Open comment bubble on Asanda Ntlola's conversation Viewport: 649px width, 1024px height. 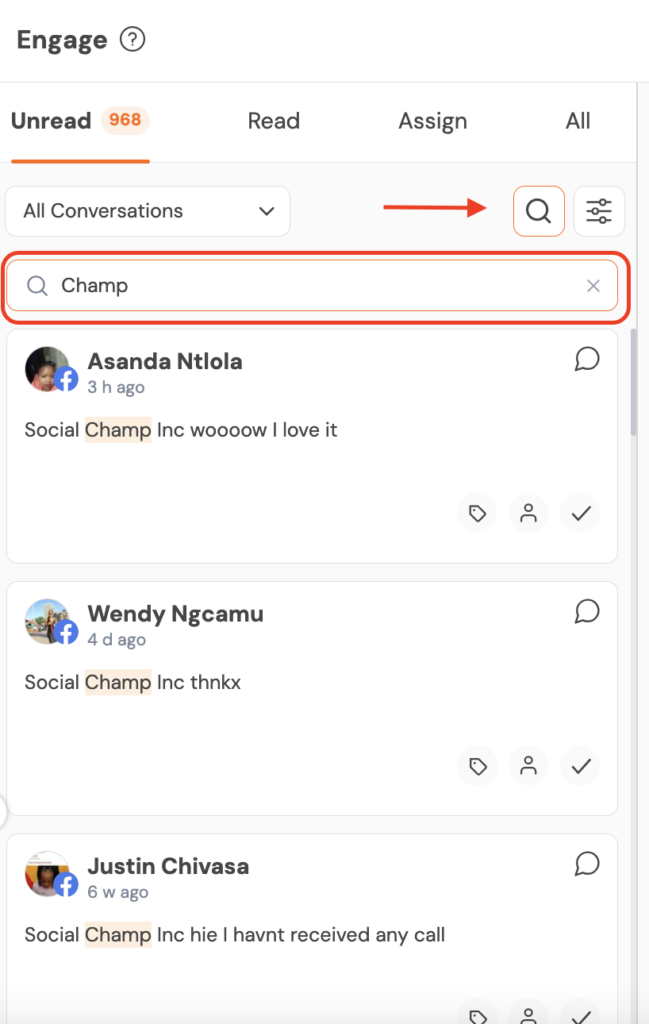[587, 360]
